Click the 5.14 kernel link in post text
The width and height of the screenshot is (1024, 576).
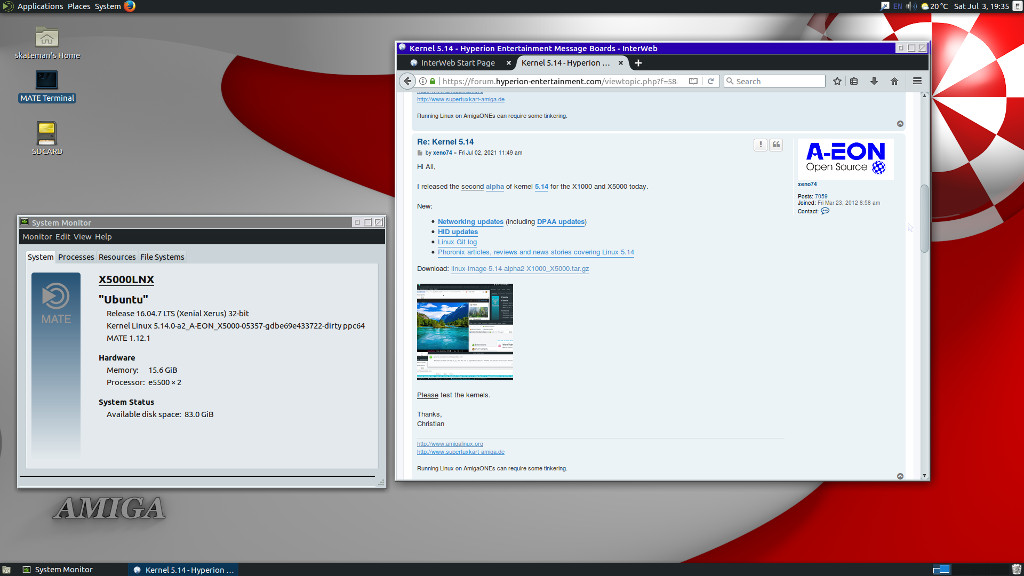pyautogui.click(x=541, y=186)
